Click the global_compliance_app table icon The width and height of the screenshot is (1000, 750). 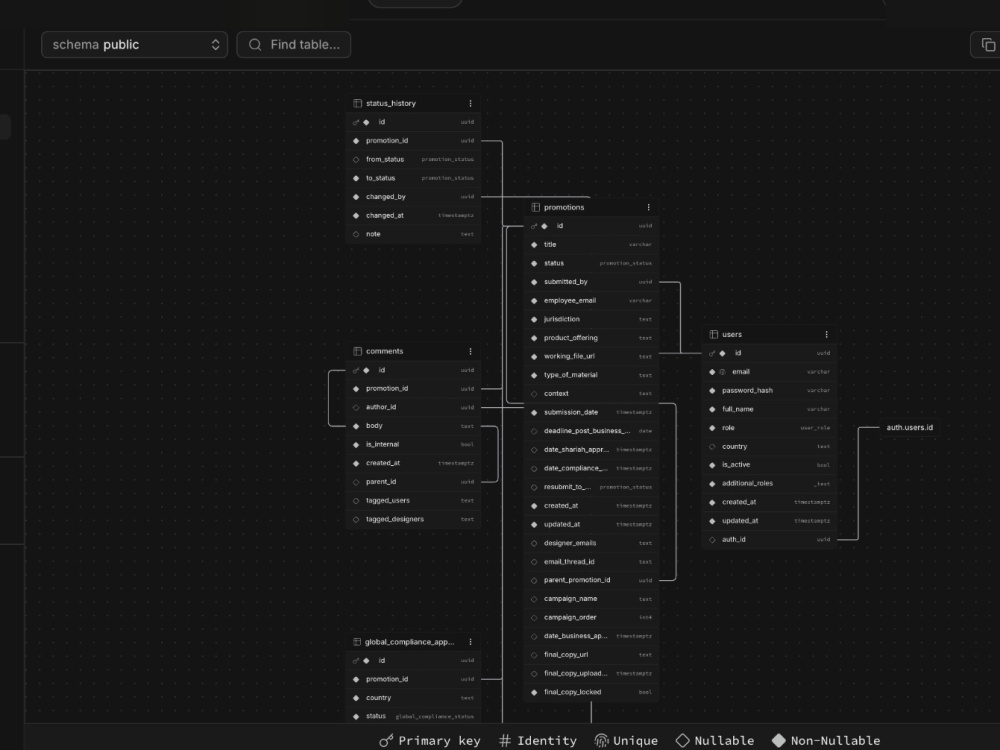[x=357, y=642]
